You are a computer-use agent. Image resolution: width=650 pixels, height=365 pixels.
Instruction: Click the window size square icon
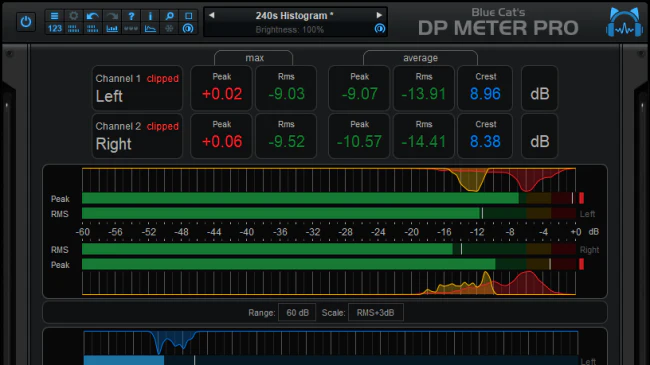[x=188, y=16]
